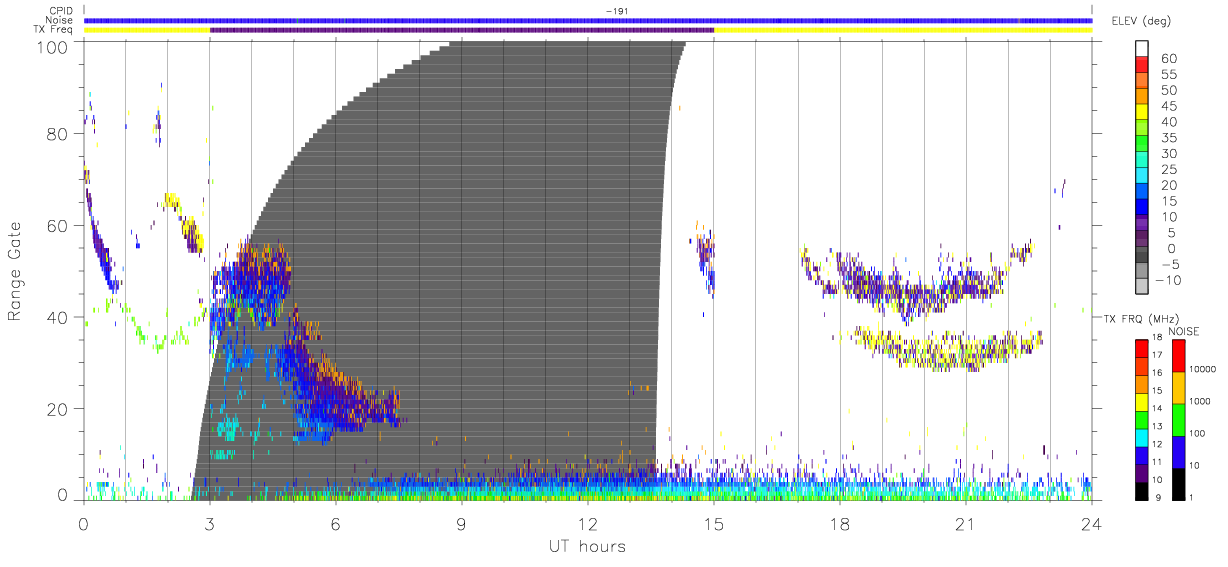Select the green 100–1000 NOISE swatch
This screenshot has width=1228, height=567.
(1178, 419)
